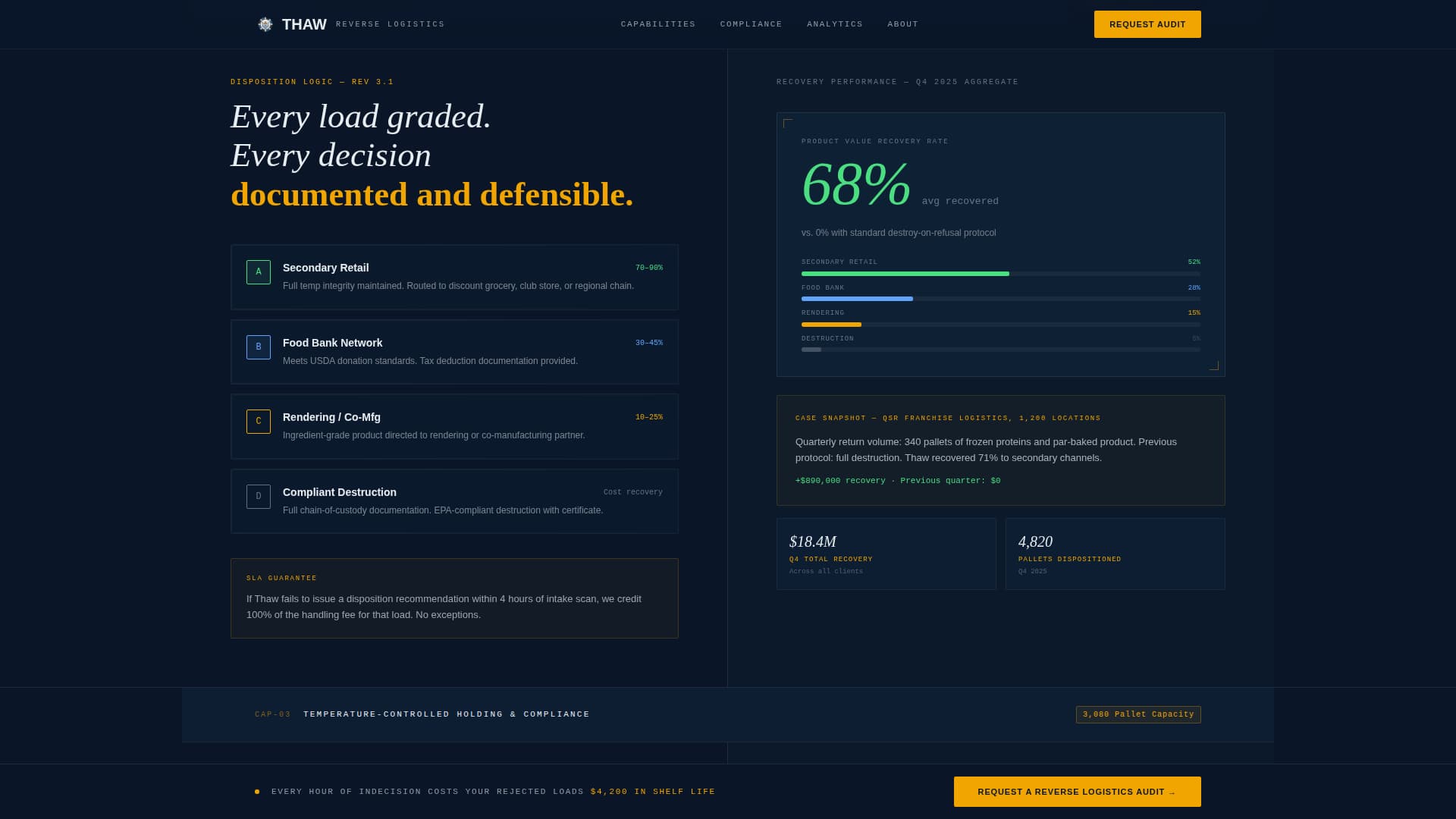Screen dimensions: 1456x819
Task: Click the orange dot in footer banner
Action: (257, 792)
